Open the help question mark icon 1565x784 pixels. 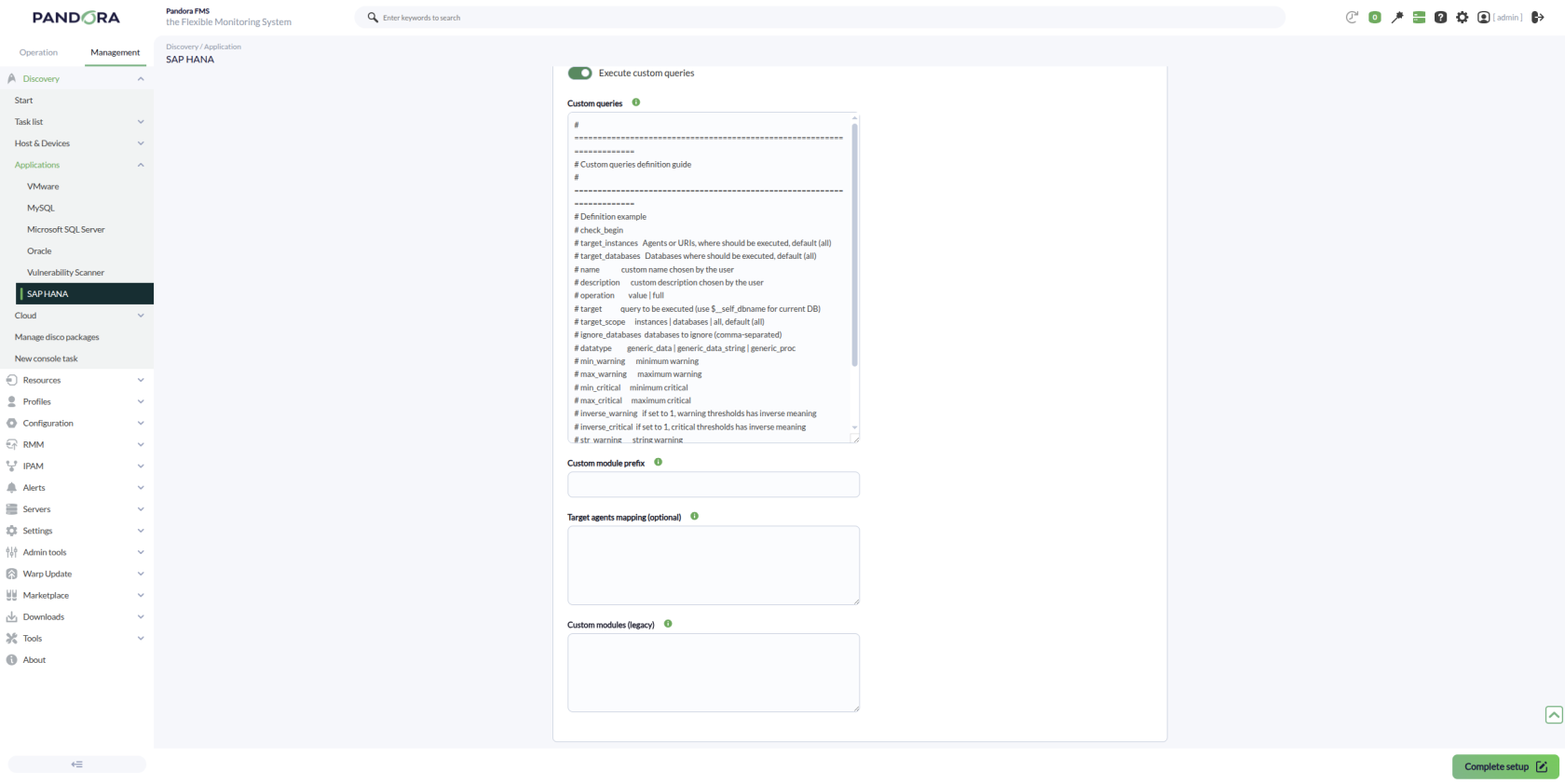coord(1440,18)
